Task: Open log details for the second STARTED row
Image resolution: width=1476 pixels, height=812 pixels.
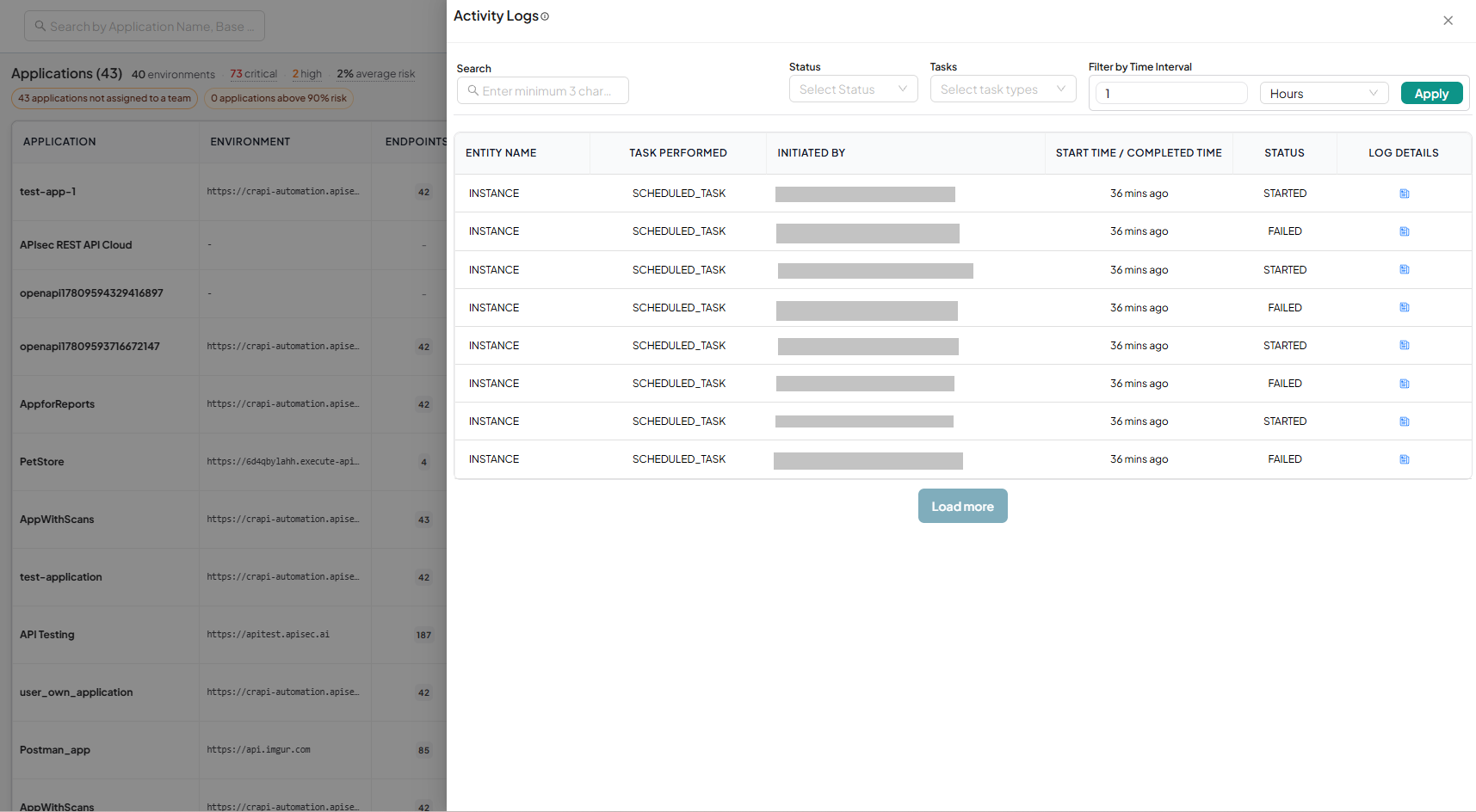Action: pyautogui.click(x=1404, y=269)
